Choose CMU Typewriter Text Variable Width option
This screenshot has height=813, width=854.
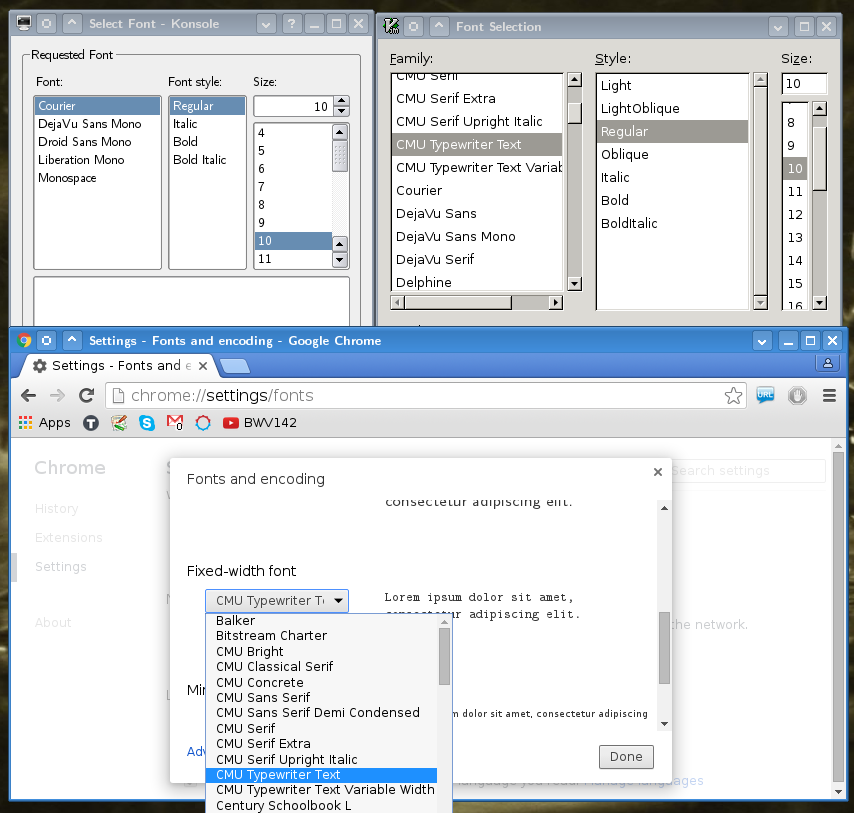(325, 790)
